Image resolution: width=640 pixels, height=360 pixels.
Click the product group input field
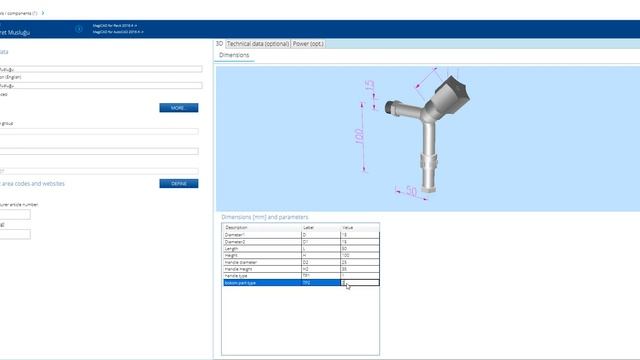pos(99,131)
